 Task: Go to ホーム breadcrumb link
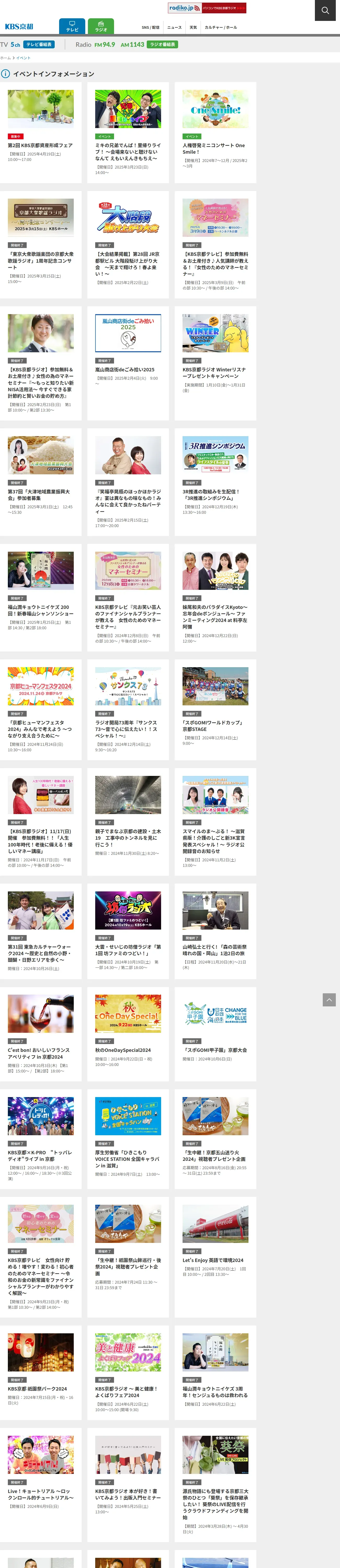[5, 58]
